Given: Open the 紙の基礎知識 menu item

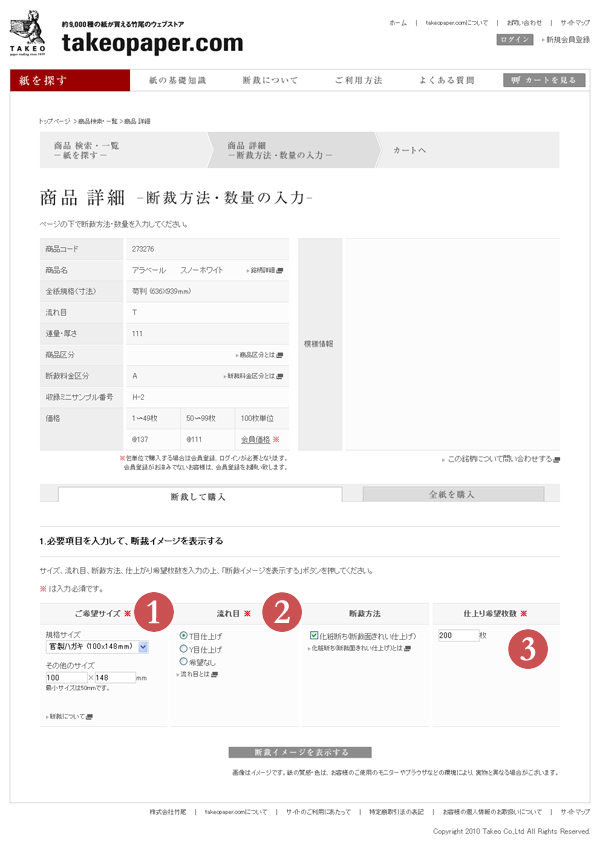Looking at the screenshot, I should click(x=177, y=80).
